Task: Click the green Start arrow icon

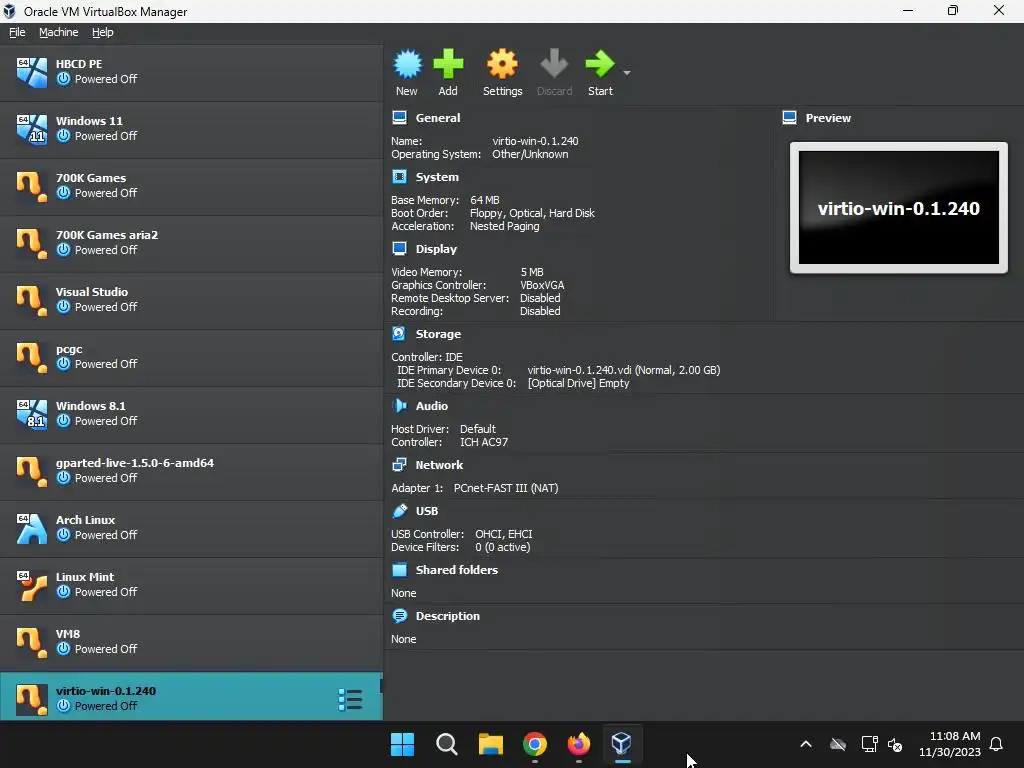Action: click(x=600, y=64)
